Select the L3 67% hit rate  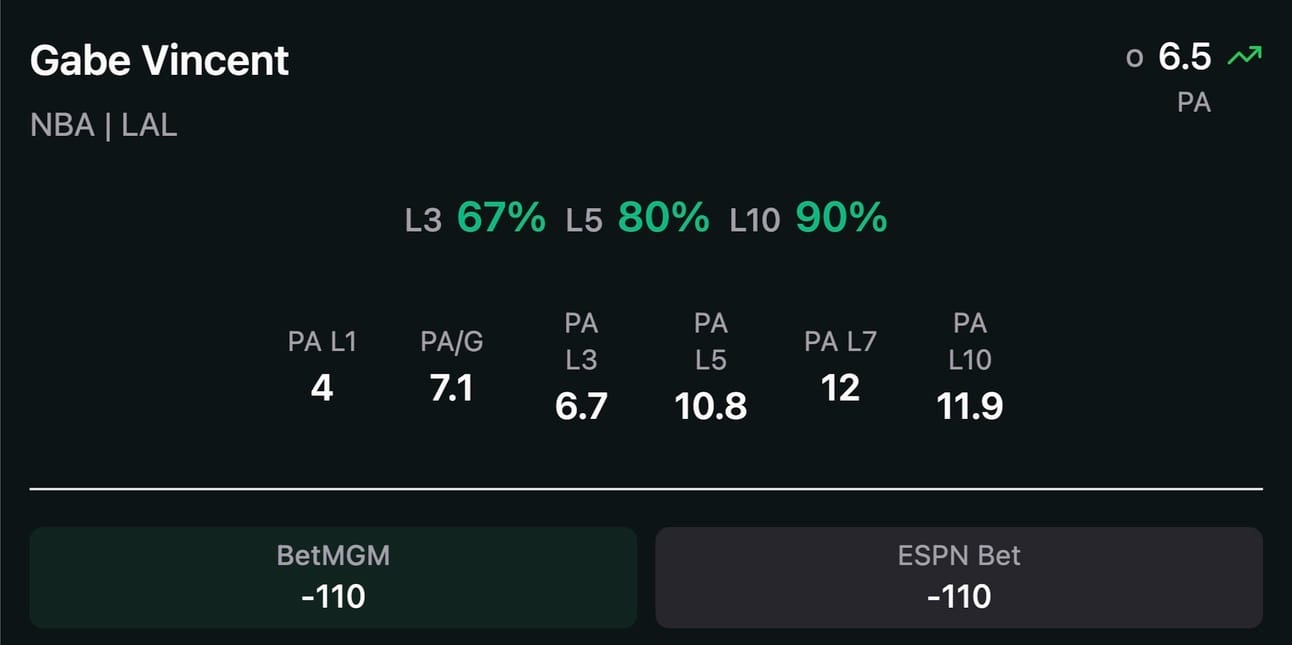(475, 218)
